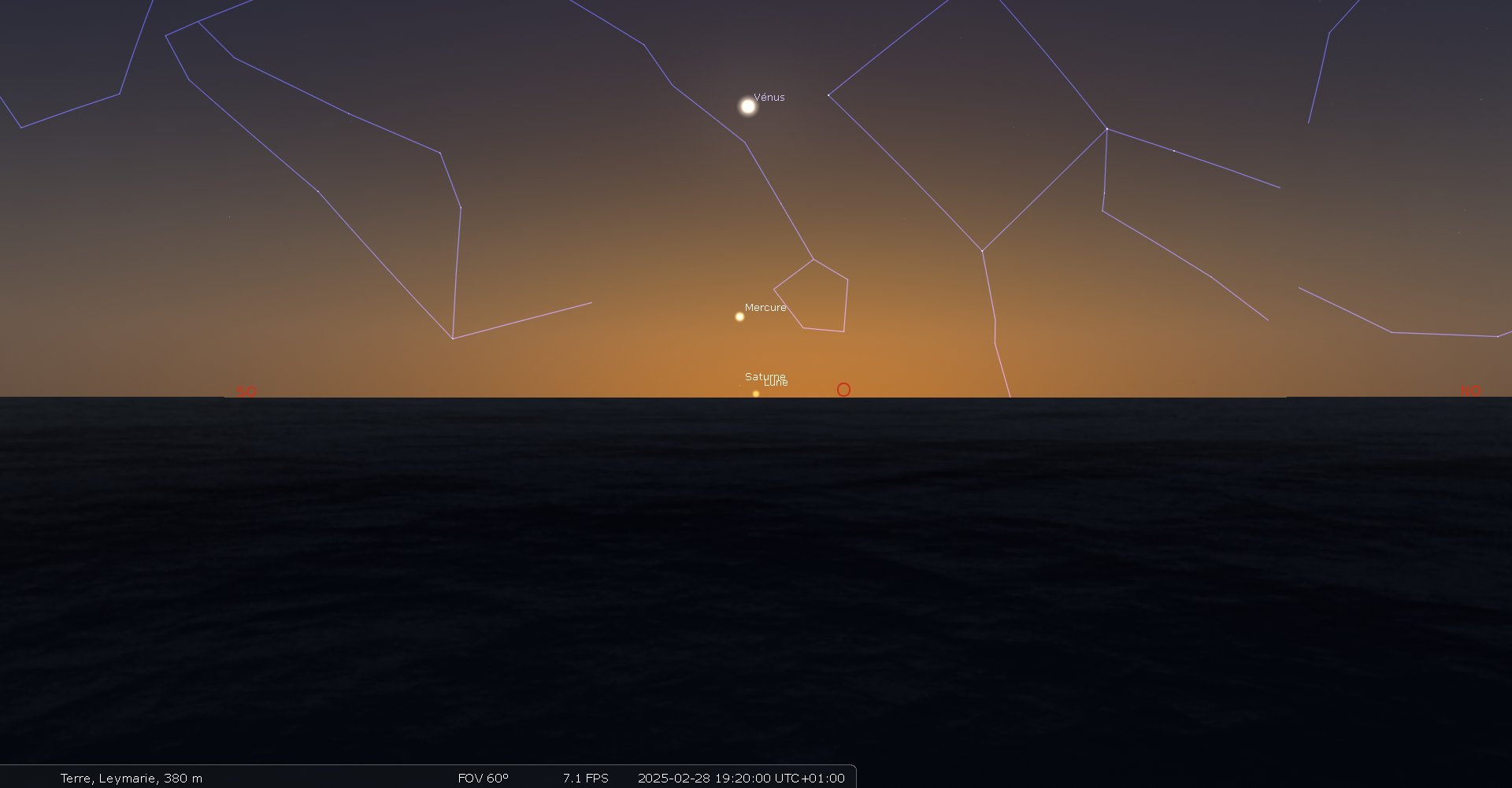
Task: Click the Mercure text label
Action: 765,308
